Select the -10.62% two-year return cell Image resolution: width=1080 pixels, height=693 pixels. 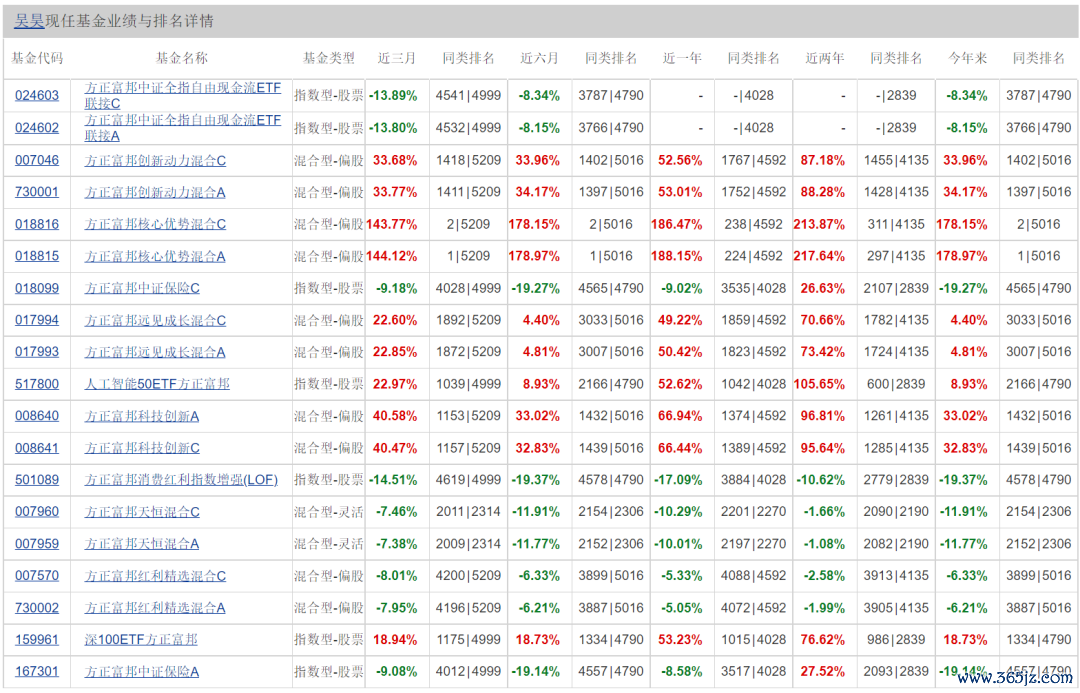click(821, 480)
